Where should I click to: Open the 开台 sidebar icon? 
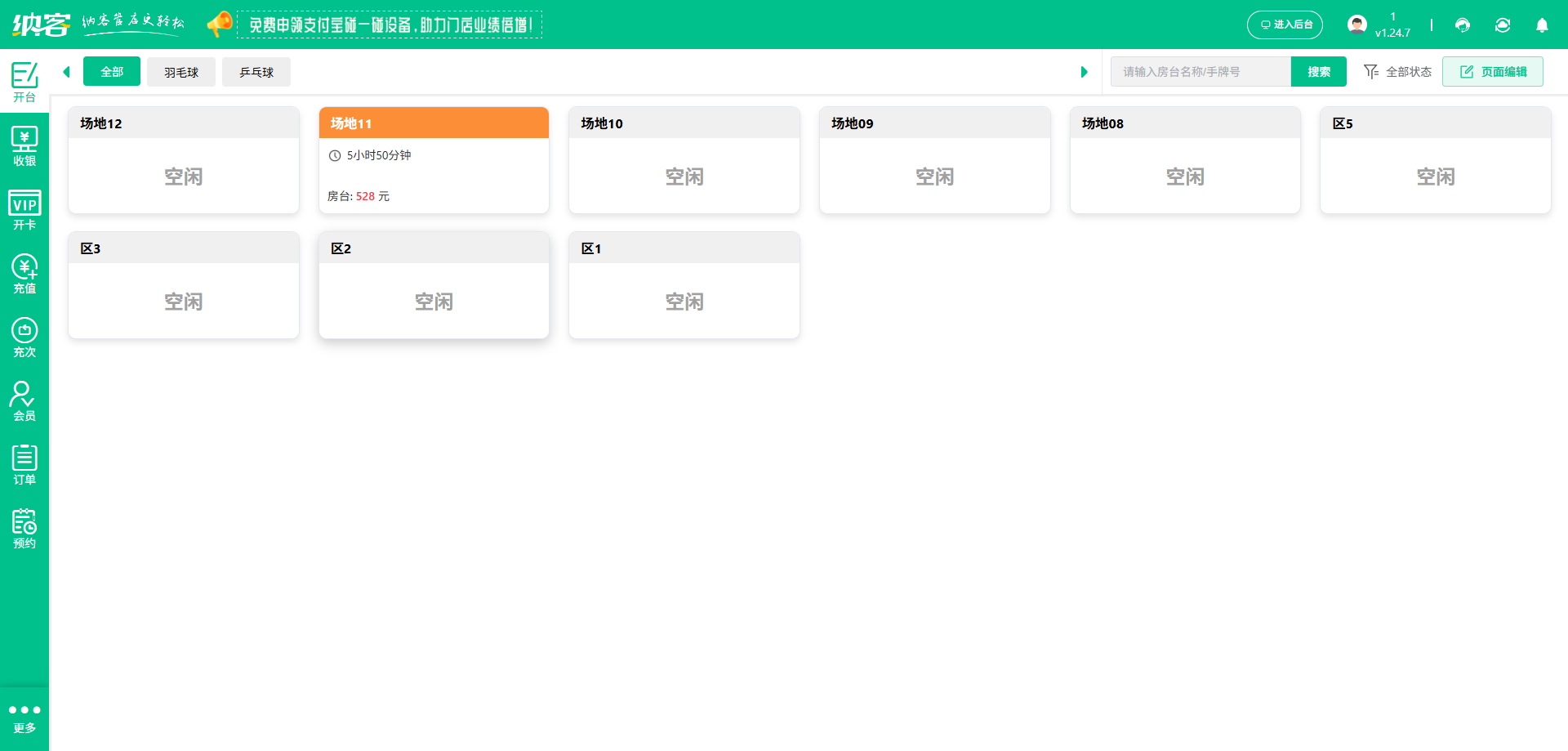24,82
